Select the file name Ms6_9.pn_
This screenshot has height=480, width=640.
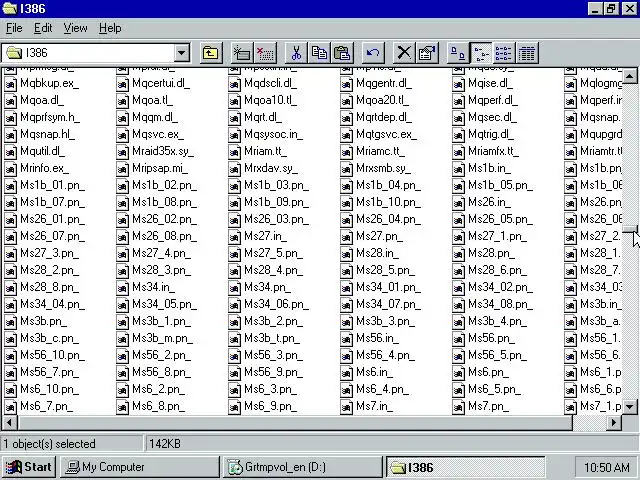tap(270, 407)
